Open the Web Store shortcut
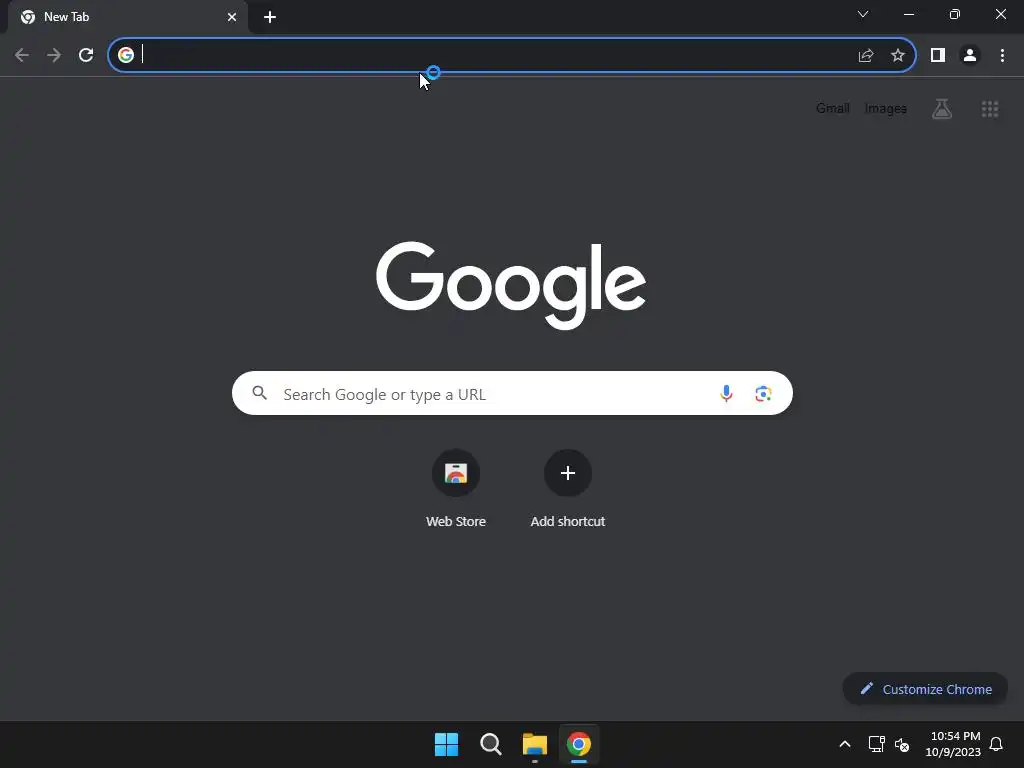The image size is (1024, 768). click(x=456, y=488)
